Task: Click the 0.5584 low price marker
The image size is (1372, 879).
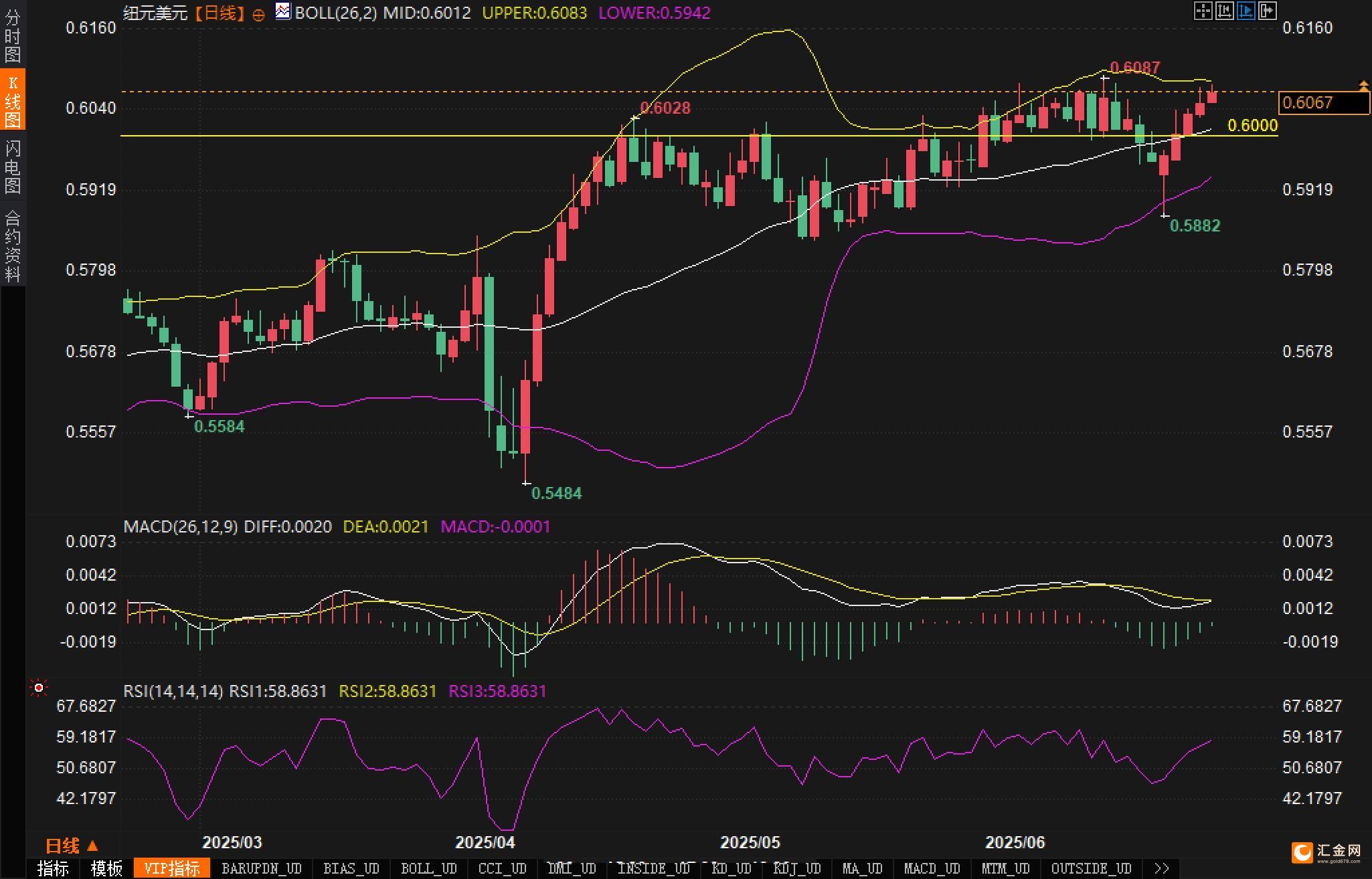Action: pos(219,426)
